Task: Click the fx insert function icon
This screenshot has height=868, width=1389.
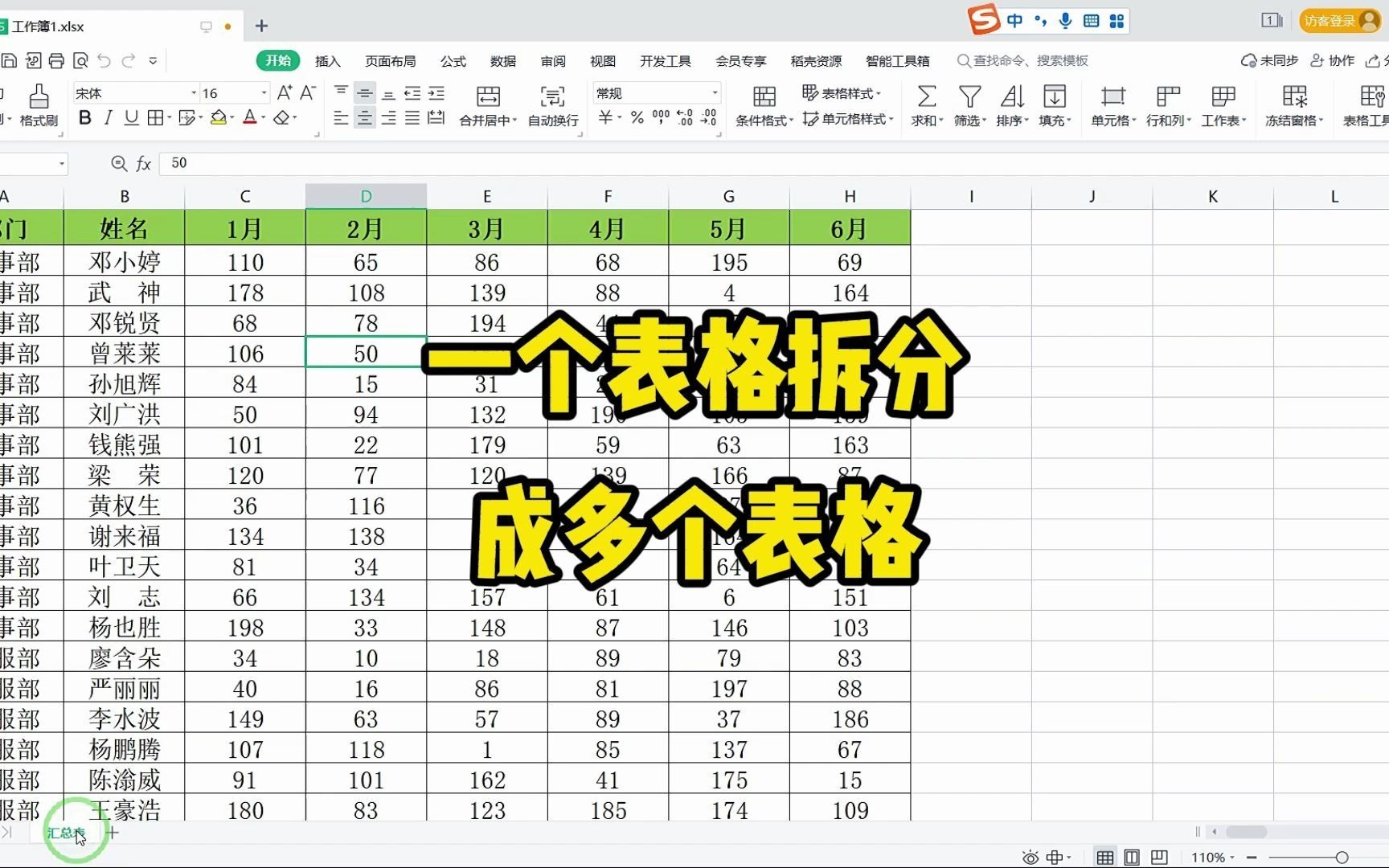Action: [x=143, y=163]
